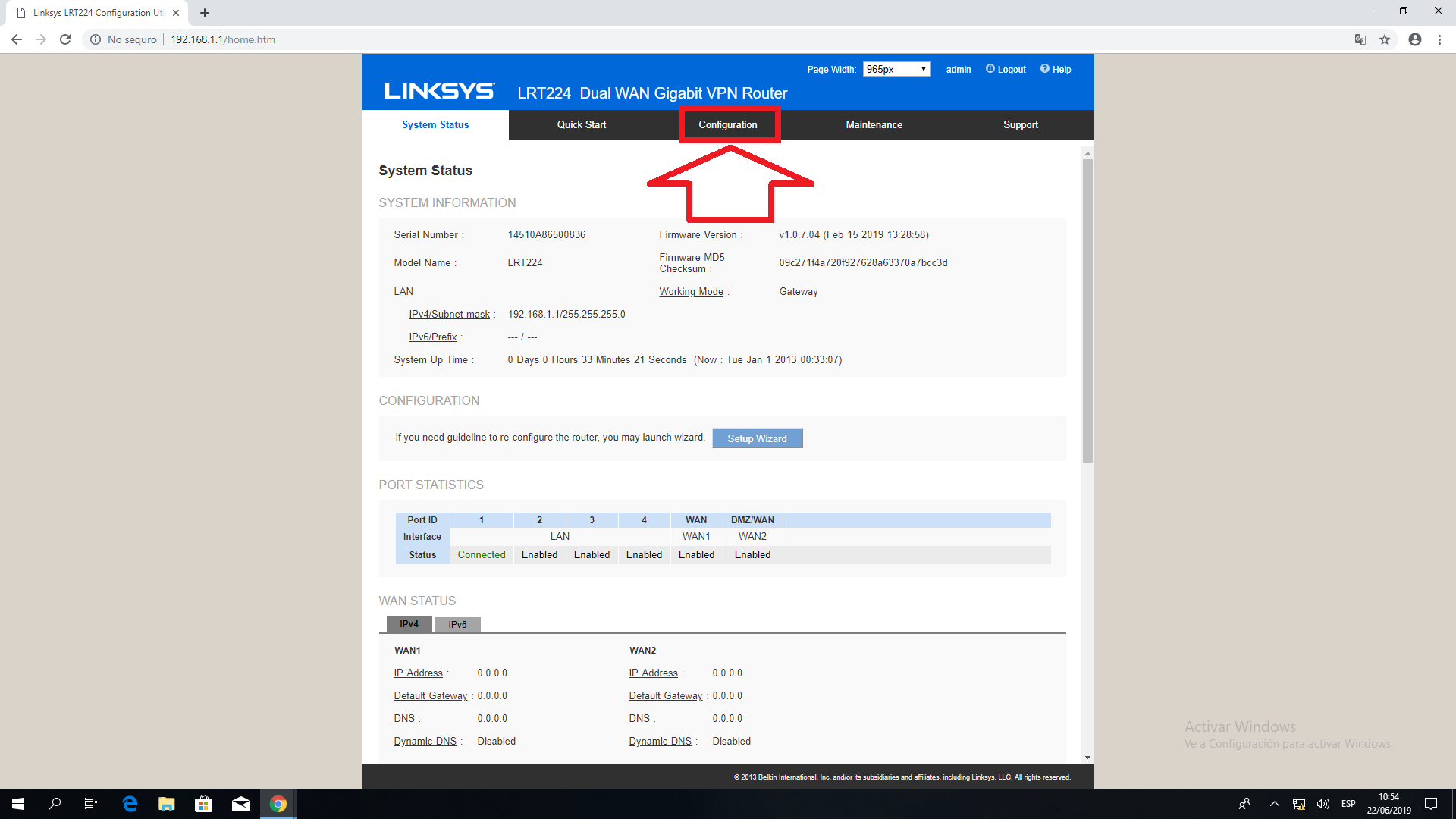1456x819 pixels.
Task: Click the Working Mode link
Action: tap(691, 291)
